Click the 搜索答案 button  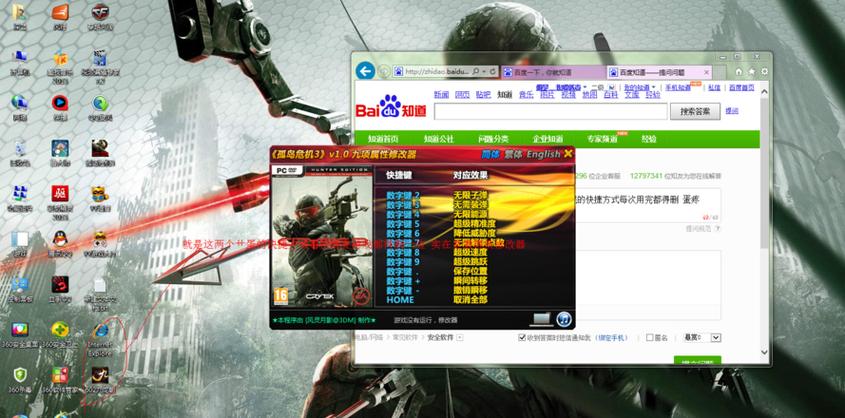click(x=695, y=112)
